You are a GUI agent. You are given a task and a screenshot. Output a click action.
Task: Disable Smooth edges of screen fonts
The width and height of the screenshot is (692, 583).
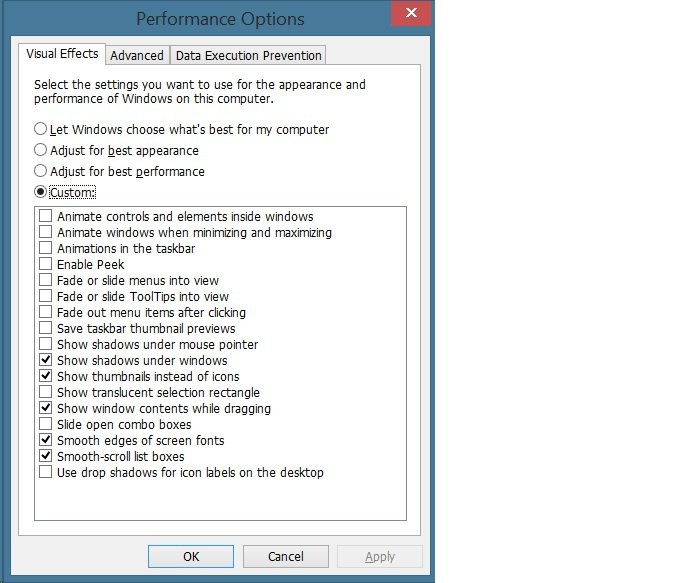pyautogui.click(x=46, y=440)
